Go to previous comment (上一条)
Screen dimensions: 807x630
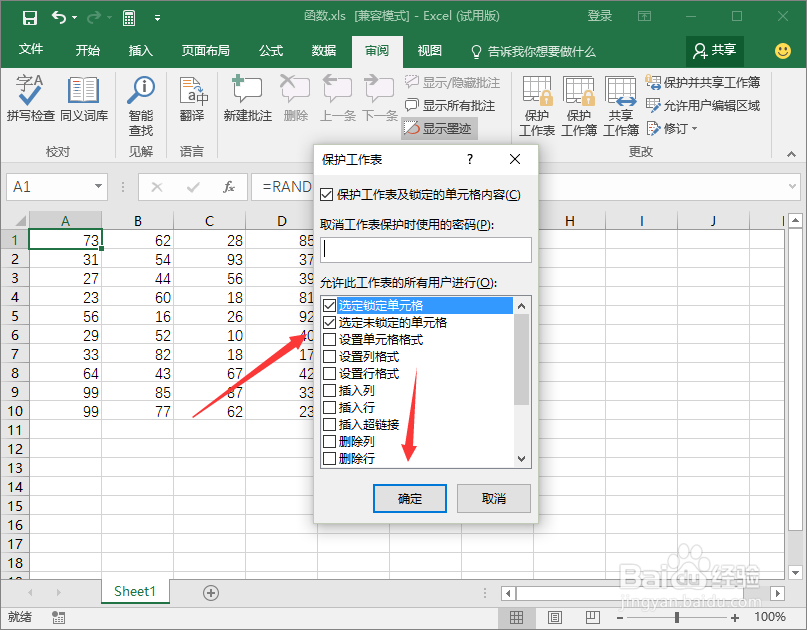pos(338,99)
